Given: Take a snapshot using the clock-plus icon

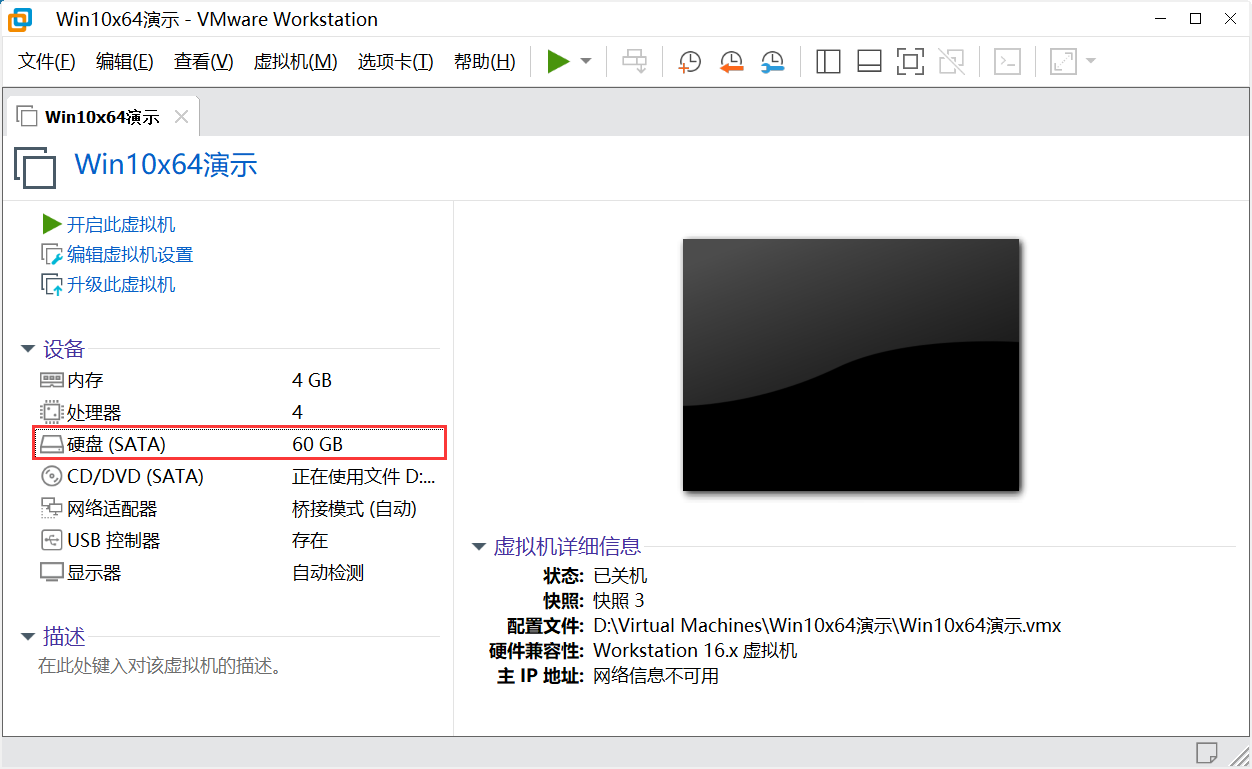Looking at the screenshot, I should click(x=689, y=62).
